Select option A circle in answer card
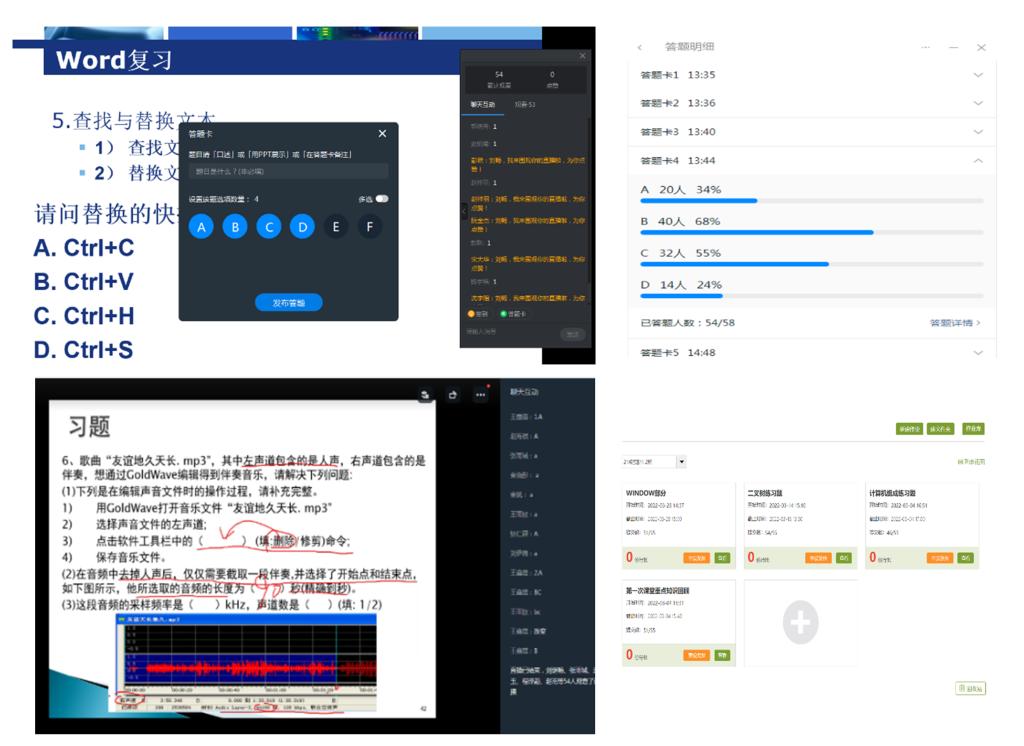 click(x=202, y=227)
